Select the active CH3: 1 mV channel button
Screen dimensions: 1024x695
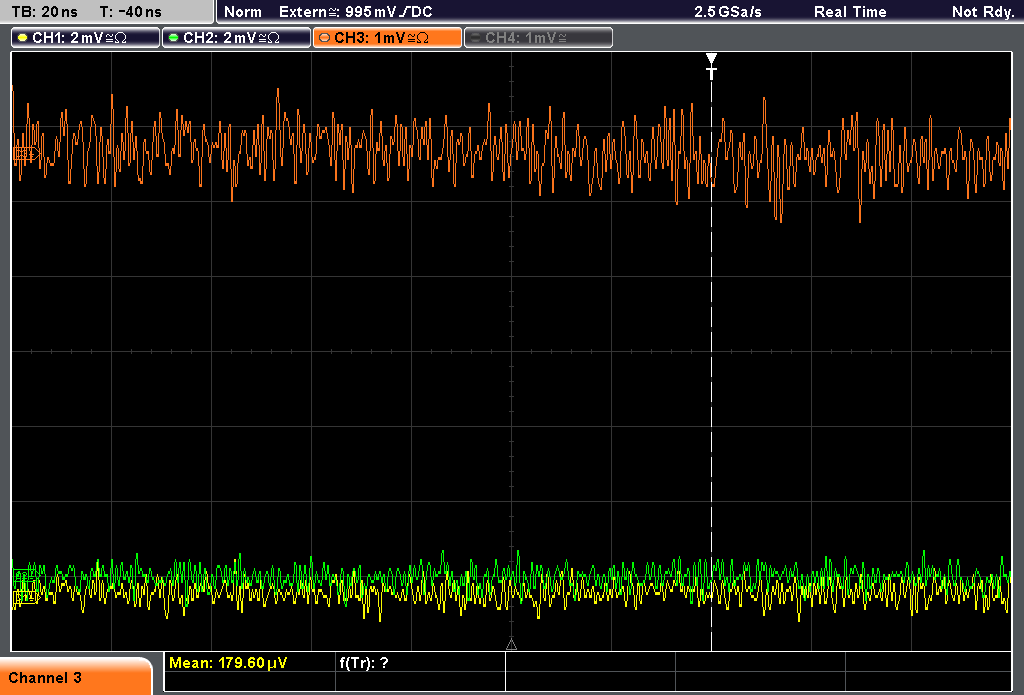click(387, 38)
